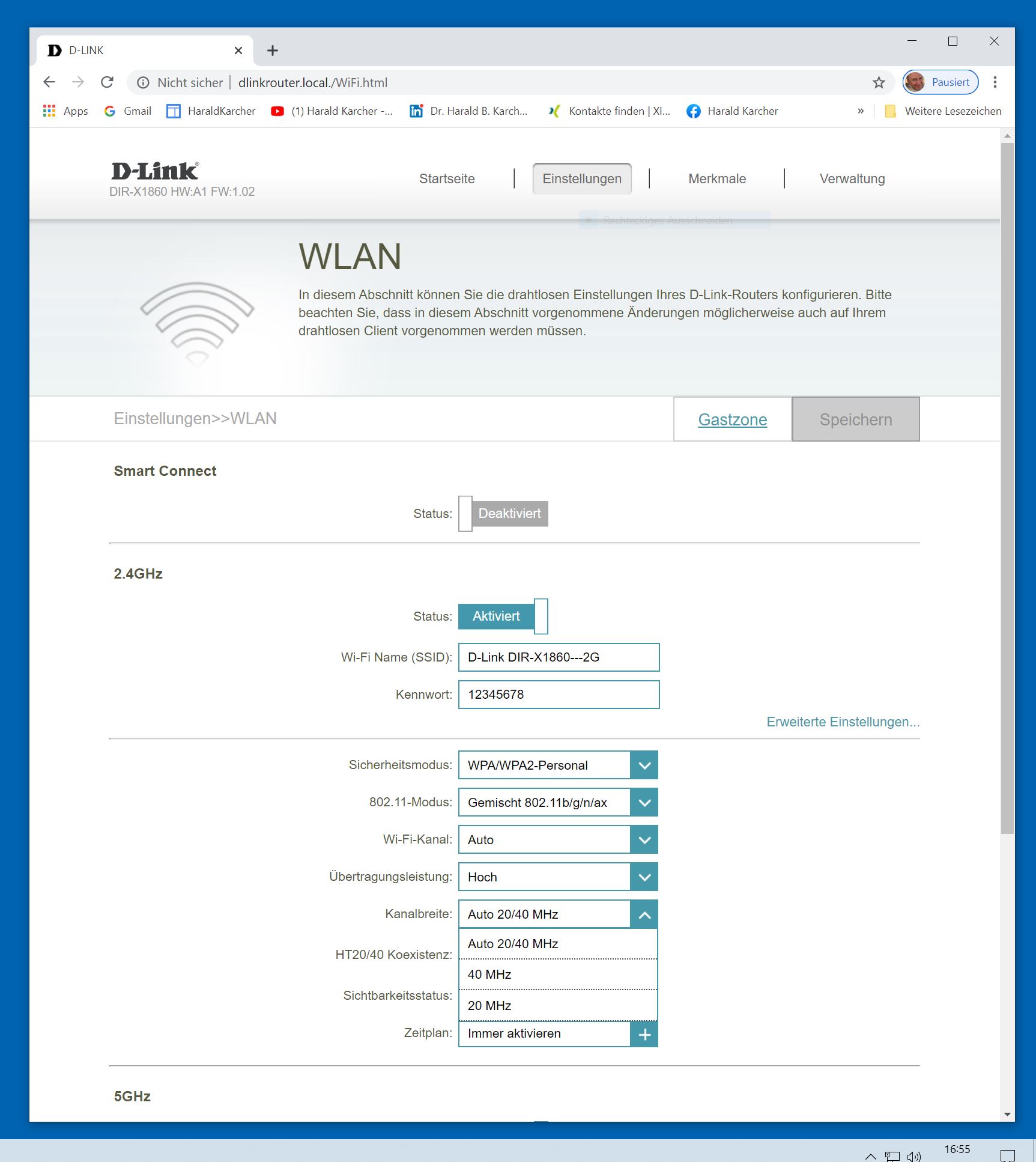
Task: Click the scrollbar down arrow
Action: (1007, 1115)
